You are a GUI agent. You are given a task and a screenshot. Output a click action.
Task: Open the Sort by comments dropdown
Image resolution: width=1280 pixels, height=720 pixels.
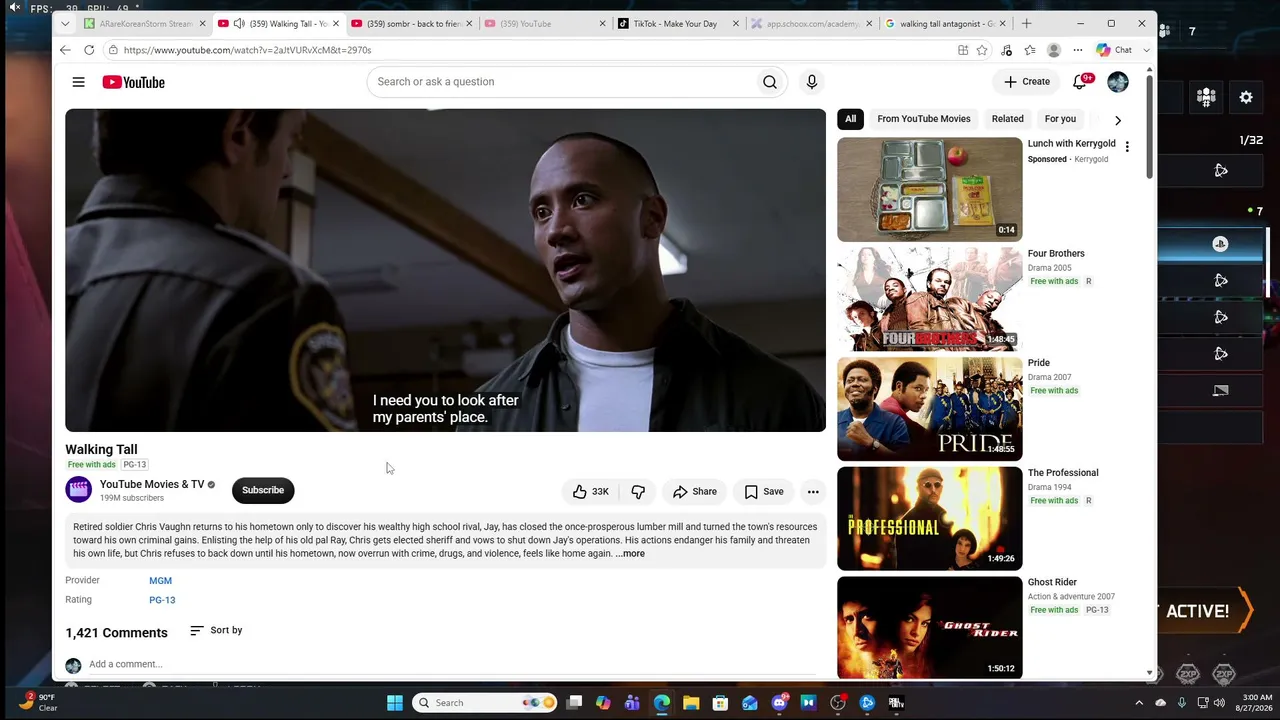[216, 631]
